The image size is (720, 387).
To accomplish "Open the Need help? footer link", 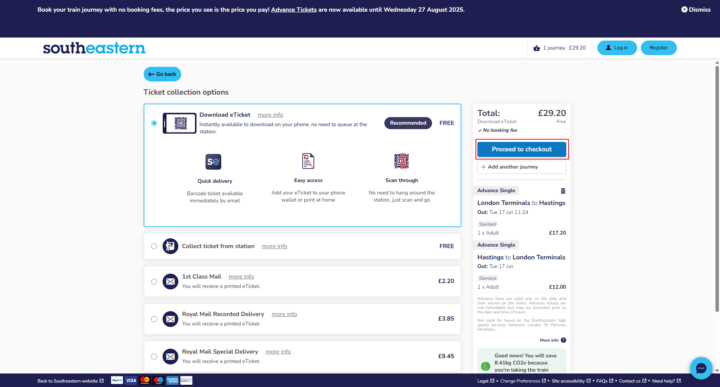I will click(x=666, y=381).
